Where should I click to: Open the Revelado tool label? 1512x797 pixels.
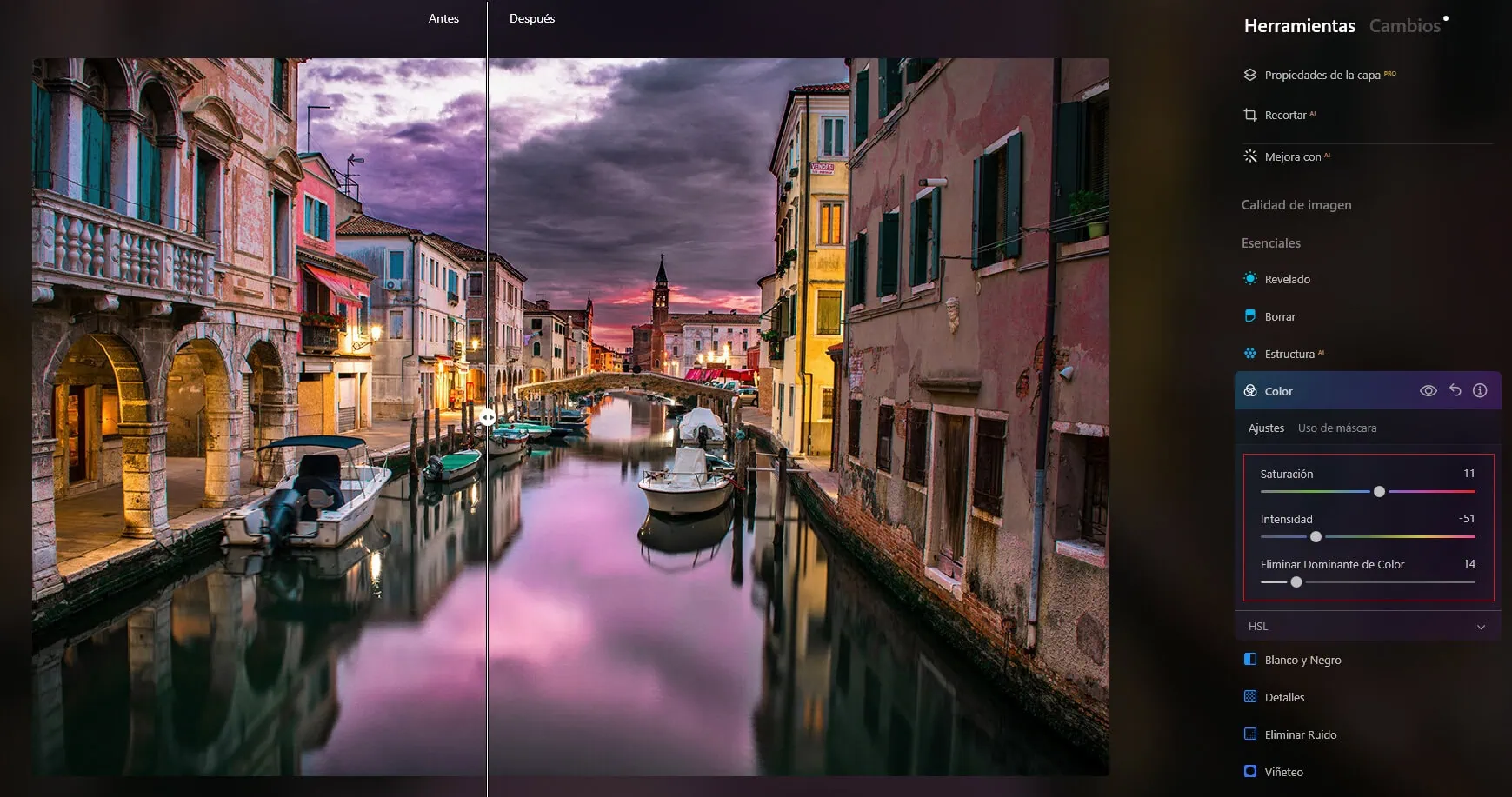tap(1288, 279)
